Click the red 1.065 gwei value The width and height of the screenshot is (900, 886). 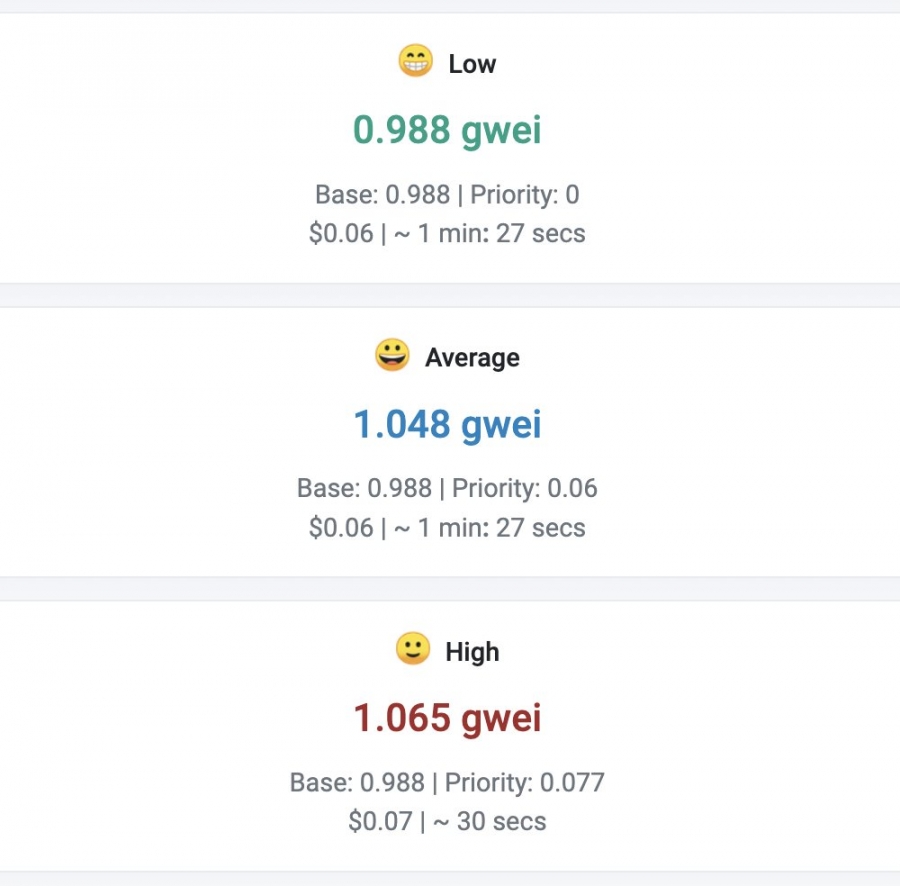[x=447, y=719]
